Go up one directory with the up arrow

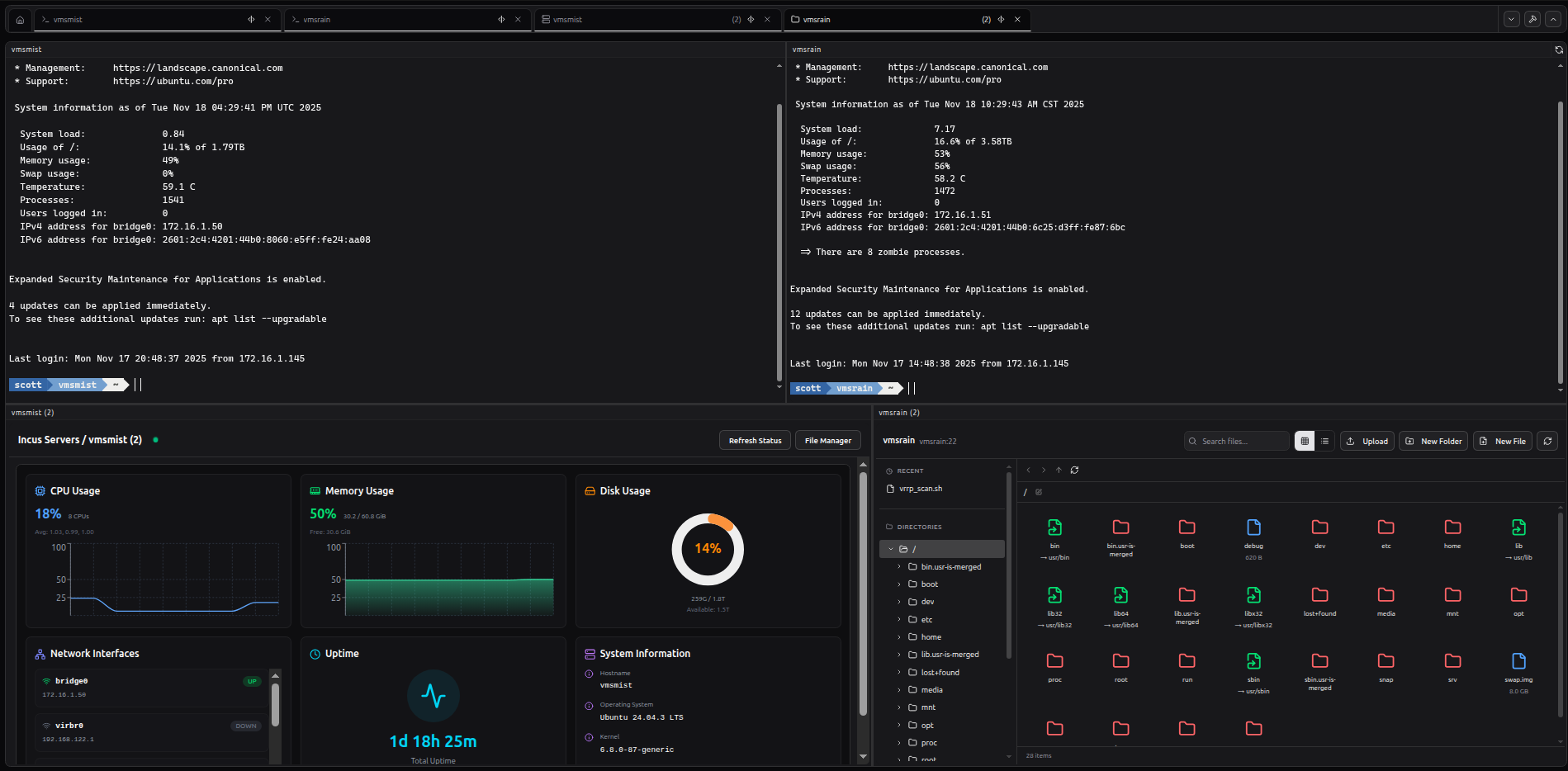click(1059, 470)
